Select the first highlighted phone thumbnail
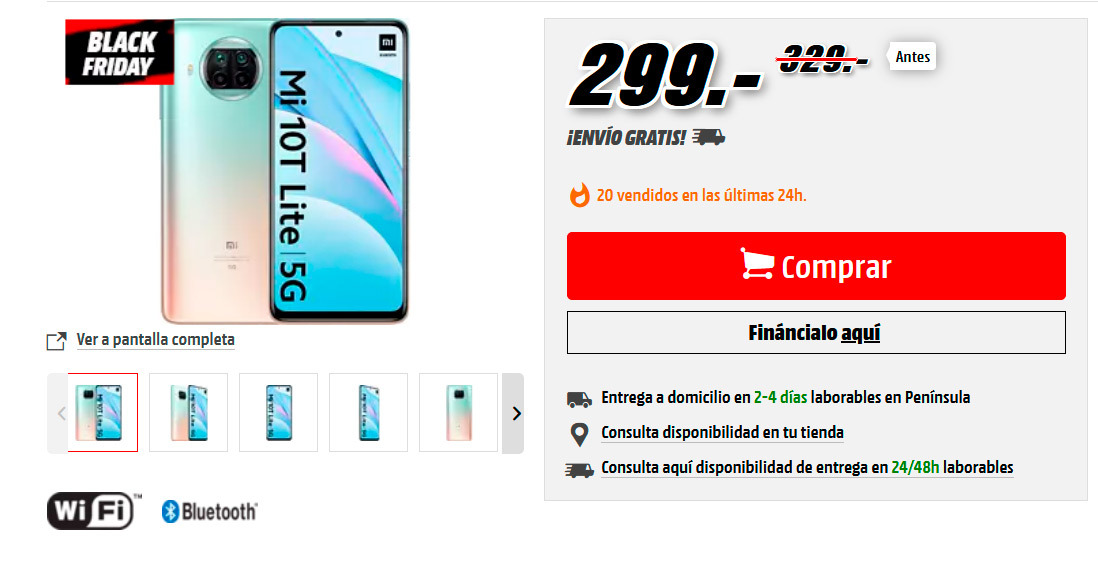1098x562 pixels. tap(103, 412)
